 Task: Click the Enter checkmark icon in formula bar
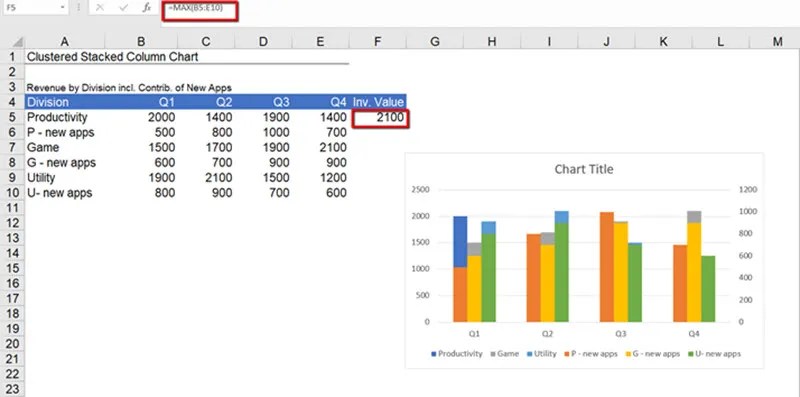(x=123, y=8)
